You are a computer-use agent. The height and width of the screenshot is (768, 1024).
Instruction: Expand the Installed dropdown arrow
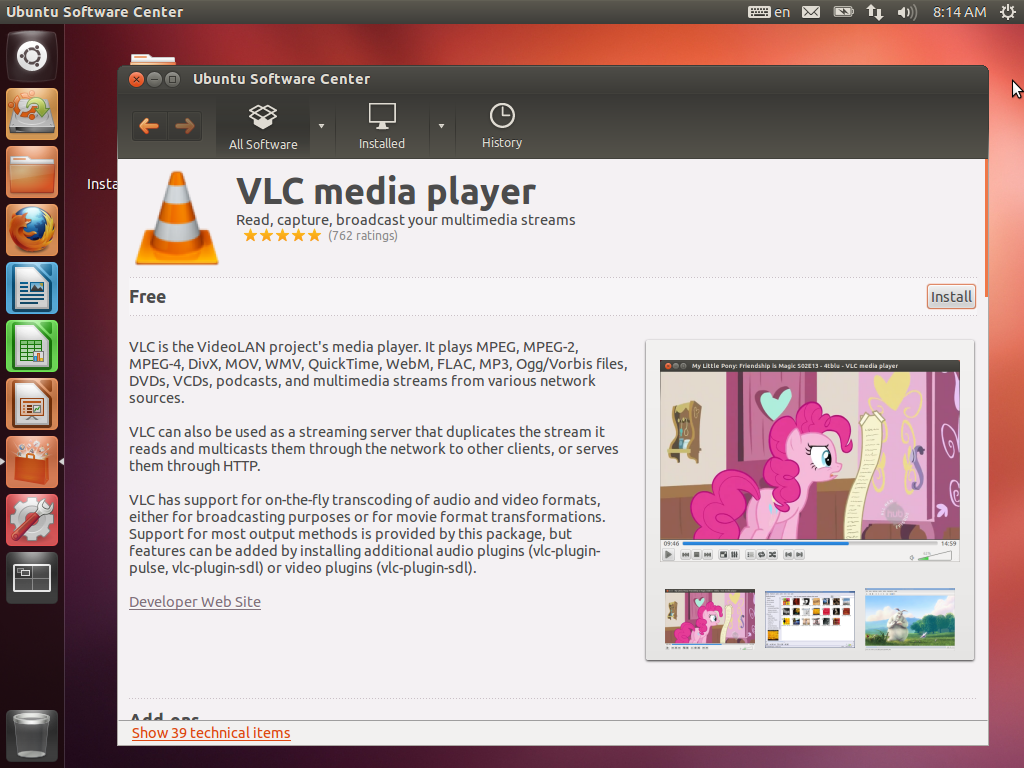[441, 126]
